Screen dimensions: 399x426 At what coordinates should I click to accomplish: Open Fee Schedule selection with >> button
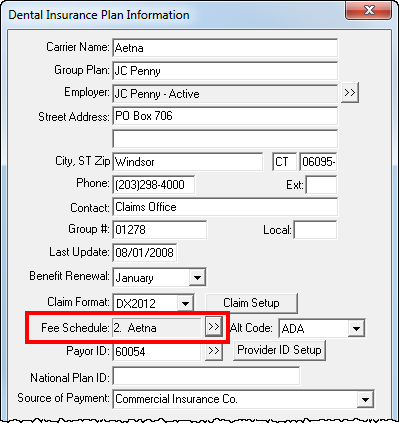click(214, 327)
